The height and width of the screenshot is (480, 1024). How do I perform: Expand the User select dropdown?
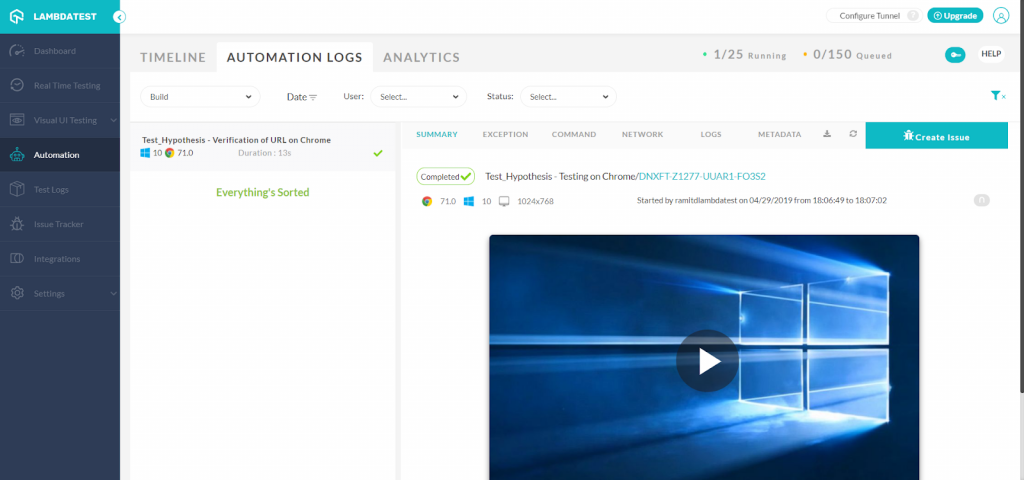pyautogui.click(x=419, y=97)
